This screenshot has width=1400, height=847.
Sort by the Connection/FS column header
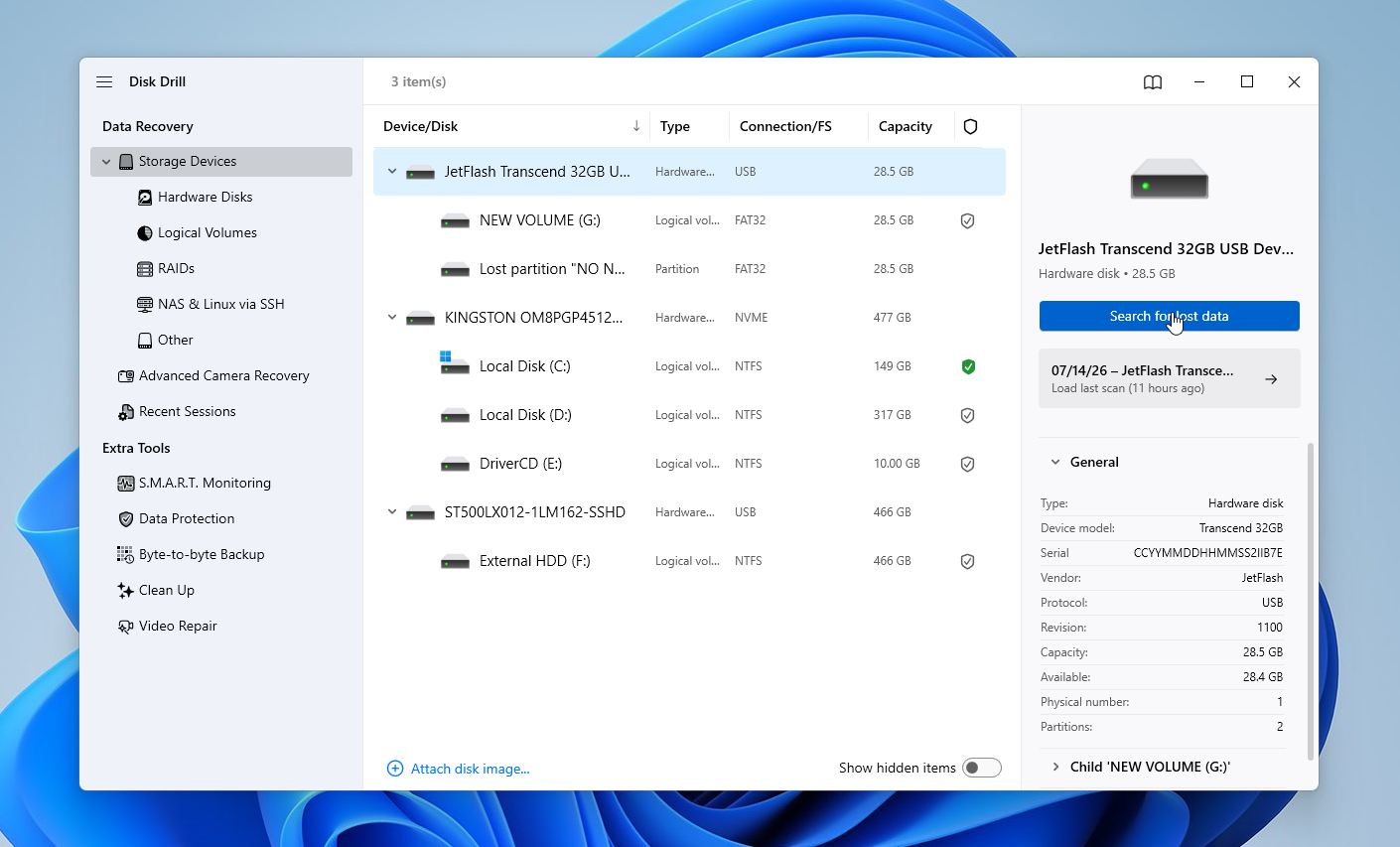pos(785,126)
